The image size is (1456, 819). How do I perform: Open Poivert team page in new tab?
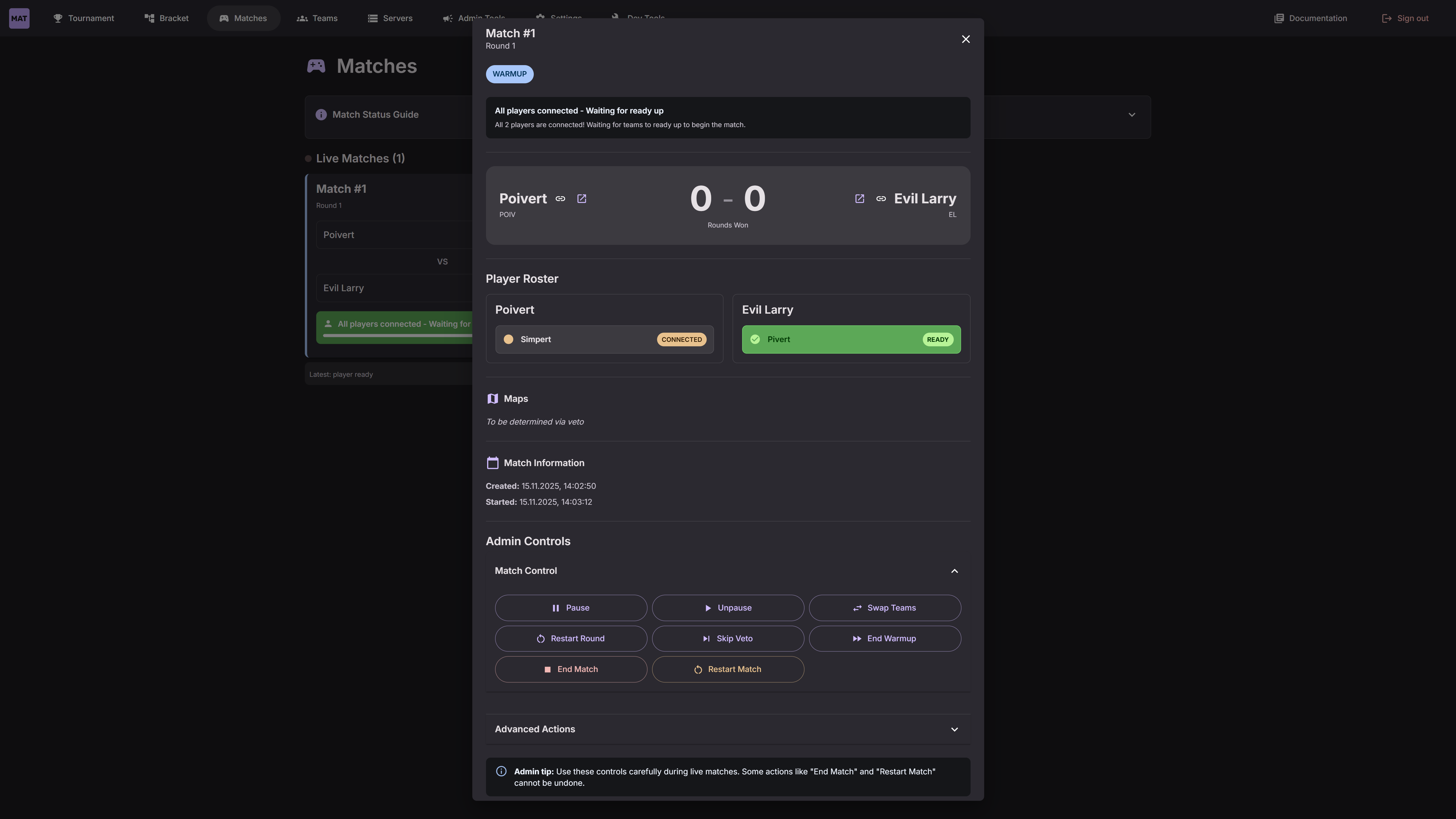(582, 198)
